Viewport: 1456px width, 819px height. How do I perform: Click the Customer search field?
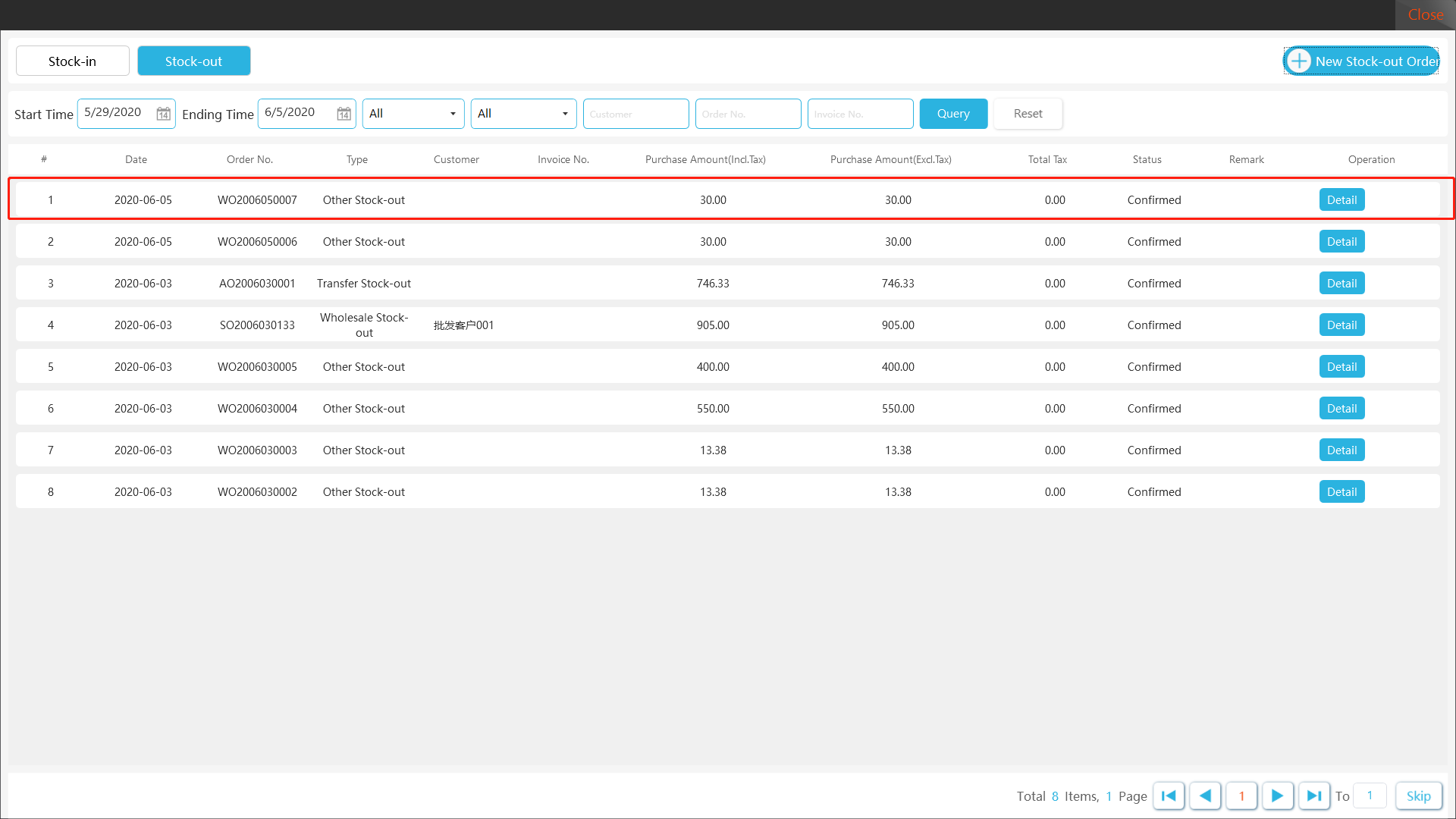[x=635, y=114]
